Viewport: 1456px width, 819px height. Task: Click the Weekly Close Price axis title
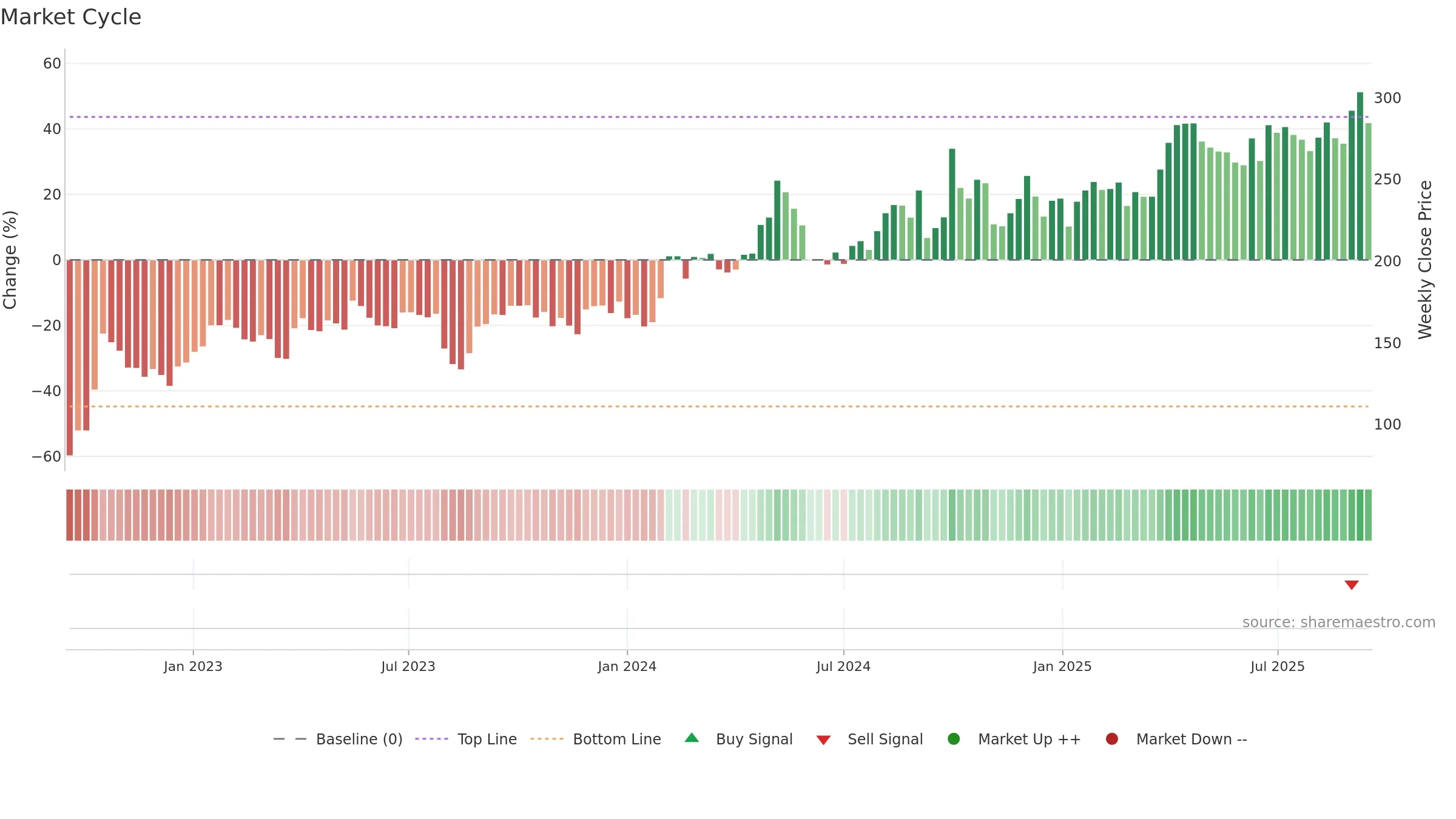click(x=1425, y=260)
